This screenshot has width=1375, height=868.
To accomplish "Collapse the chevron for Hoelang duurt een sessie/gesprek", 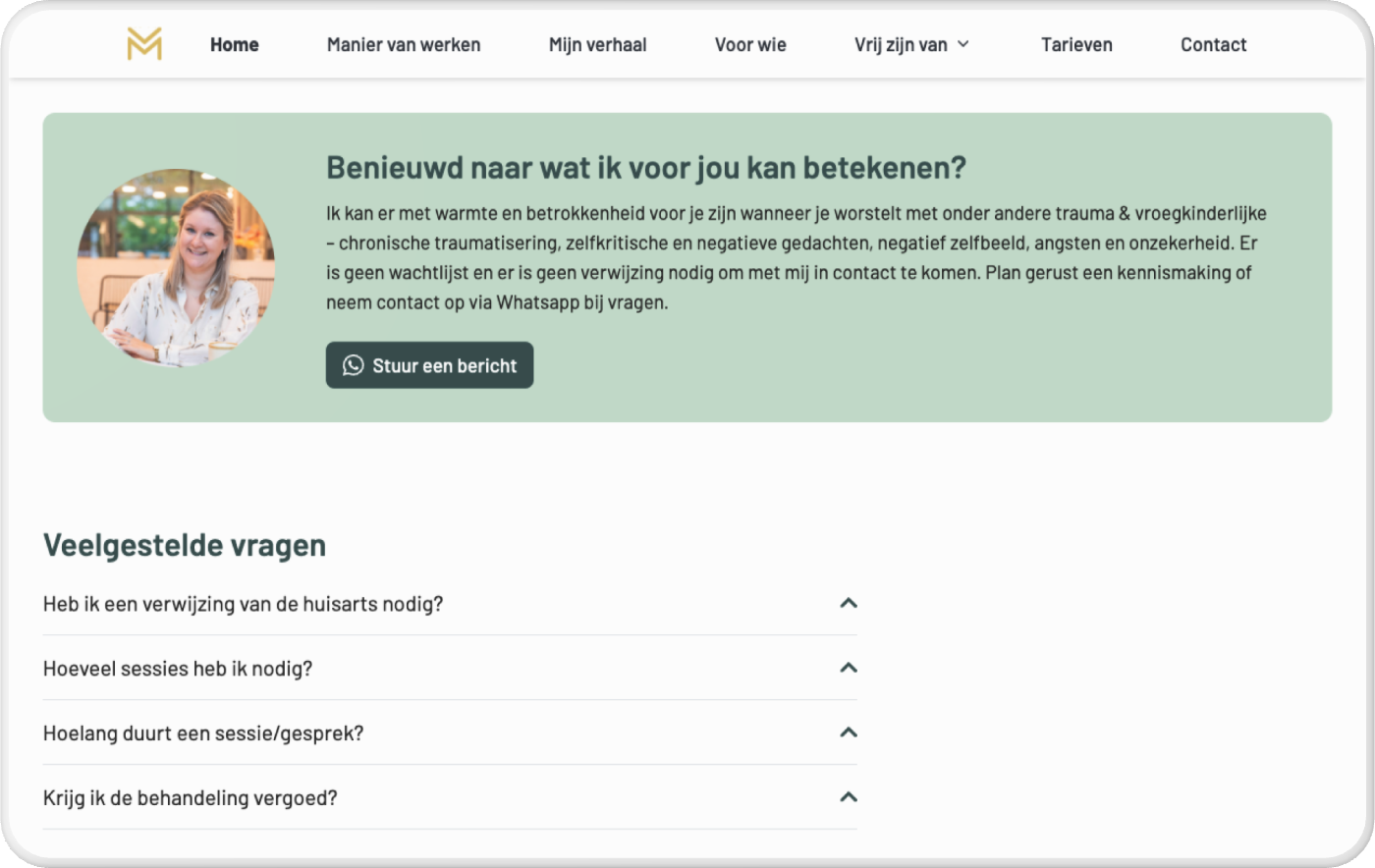I will pyautogui.click(x=849, y=732).
